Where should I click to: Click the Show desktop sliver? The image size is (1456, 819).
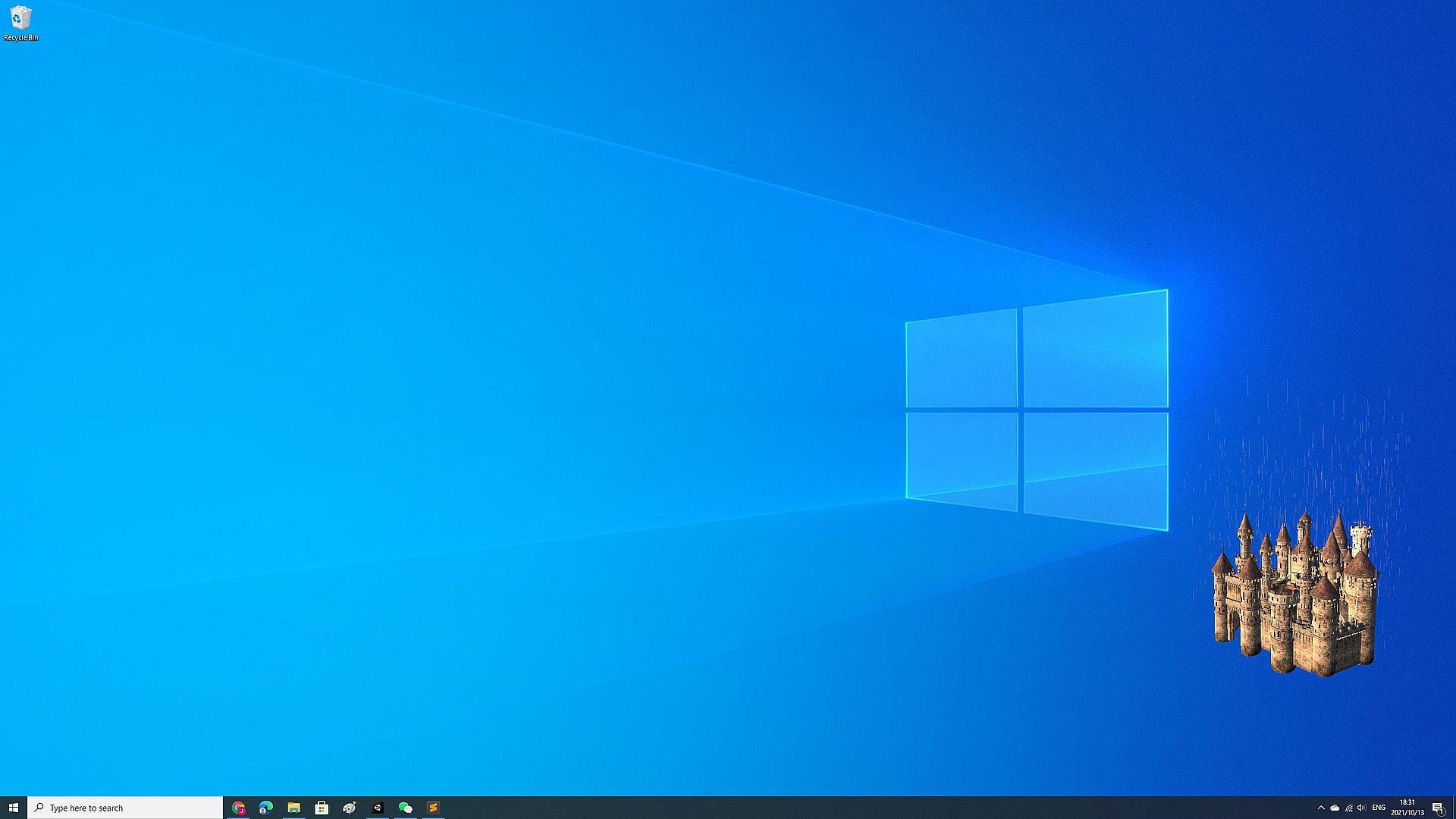tap(1454, 808)
